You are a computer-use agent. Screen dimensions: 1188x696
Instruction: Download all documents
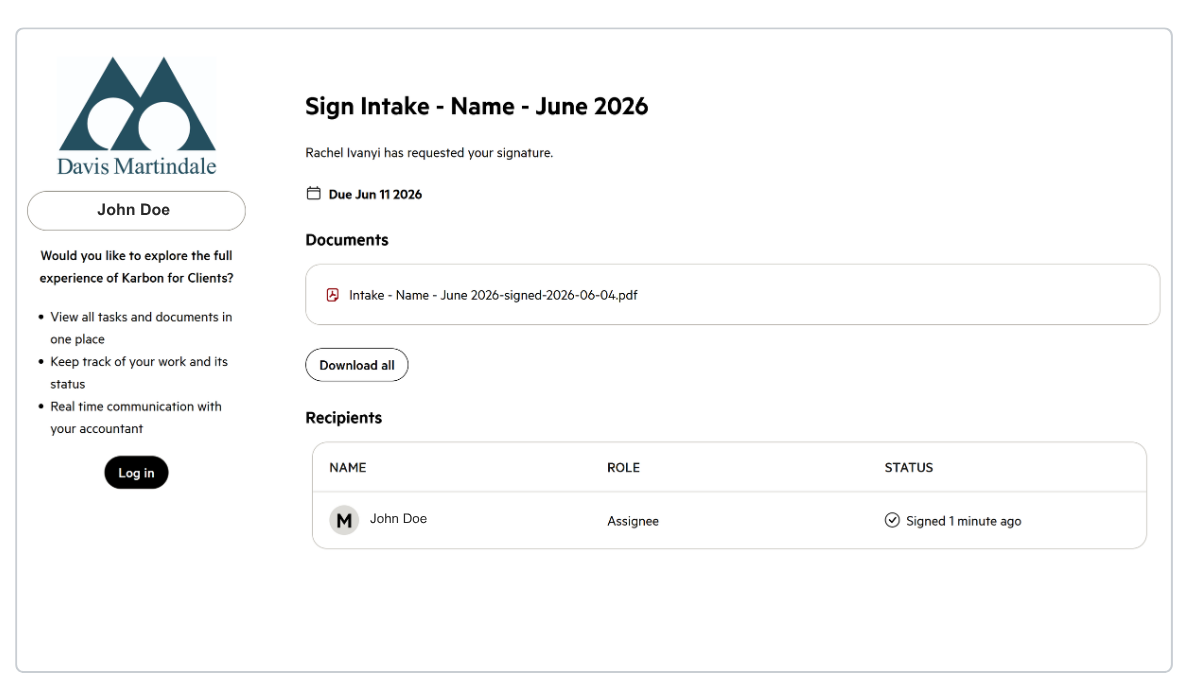point(357,365)
